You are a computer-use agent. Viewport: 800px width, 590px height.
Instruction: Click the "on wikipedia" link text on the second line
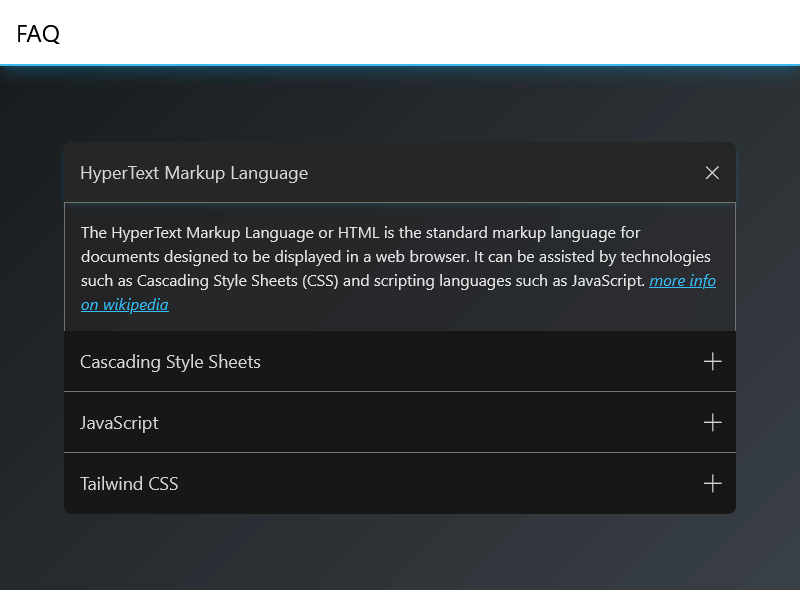tap(125, 305)
